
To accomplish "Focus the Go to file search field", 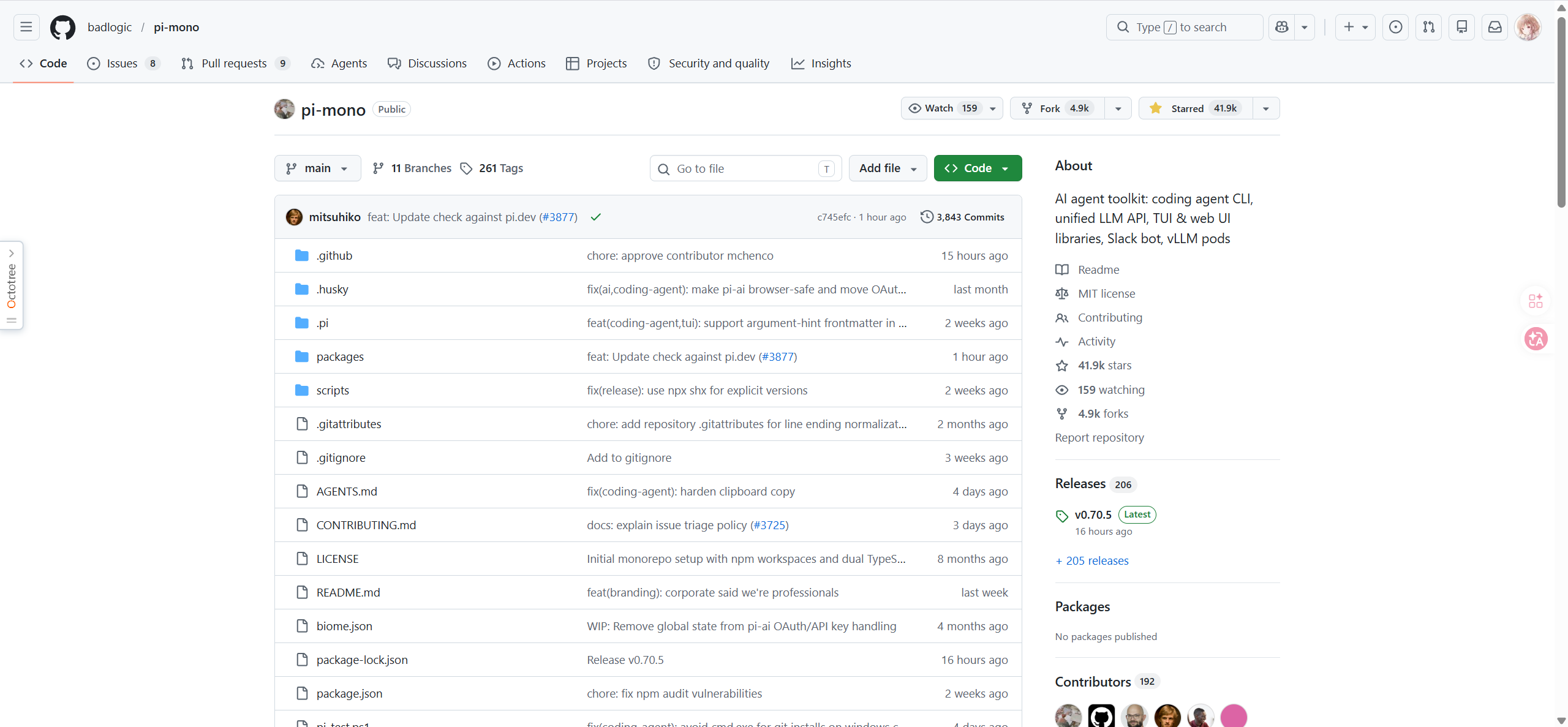I will [x=746, y=168].
